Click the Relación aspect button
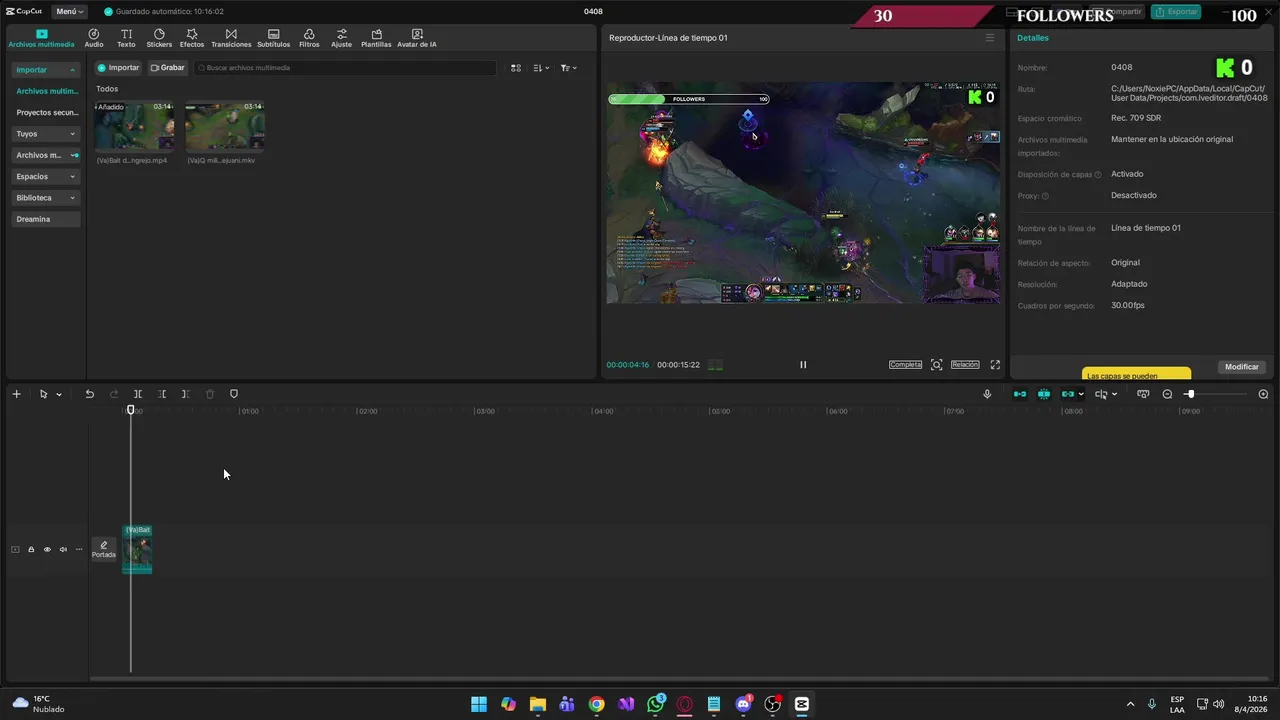Image resolution: width=1280 pixels, height=720 pixels. click(x=965, y=365)
